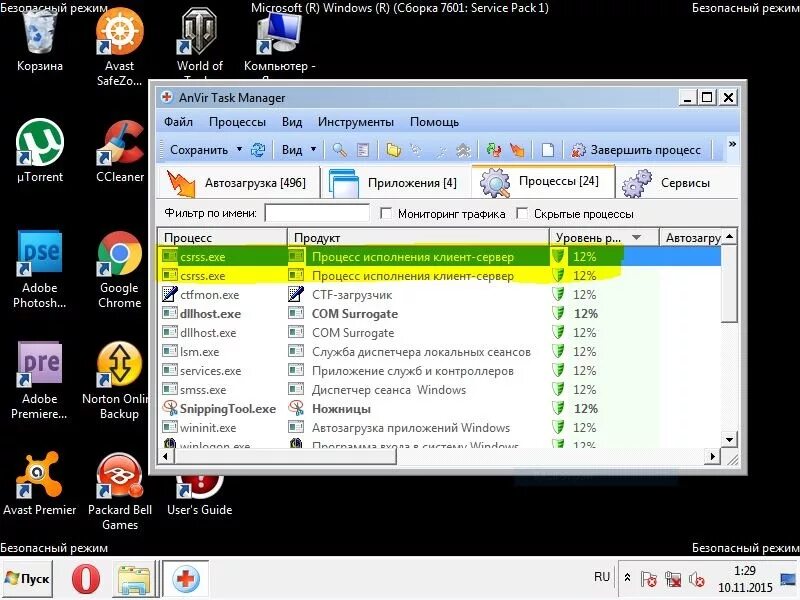The image size is (800, 600).
Task: Click the RU language indicator in taskbar
Action: (602, 577)
